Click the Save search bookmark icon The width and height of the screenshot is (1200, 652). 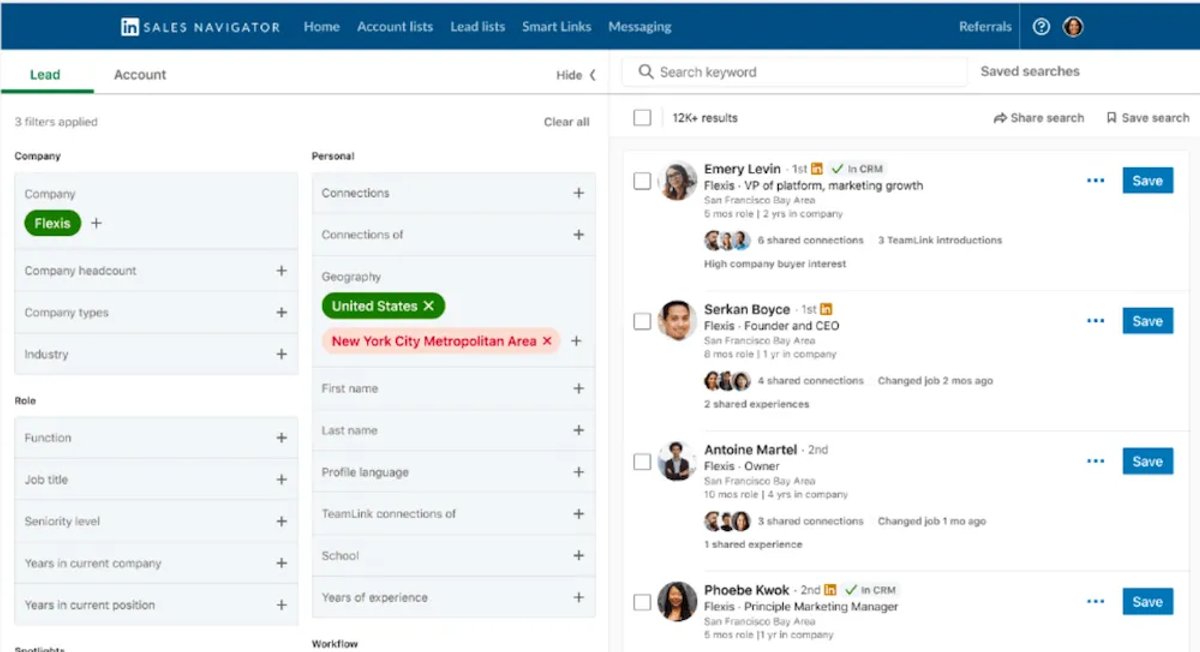coord(1111,118)
